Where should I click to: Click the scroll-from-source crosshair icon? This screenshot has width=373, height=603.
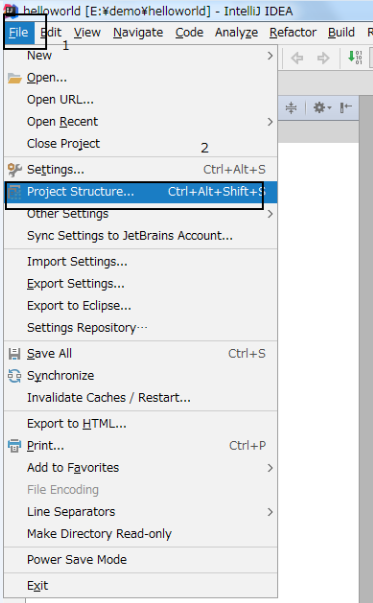291,108
